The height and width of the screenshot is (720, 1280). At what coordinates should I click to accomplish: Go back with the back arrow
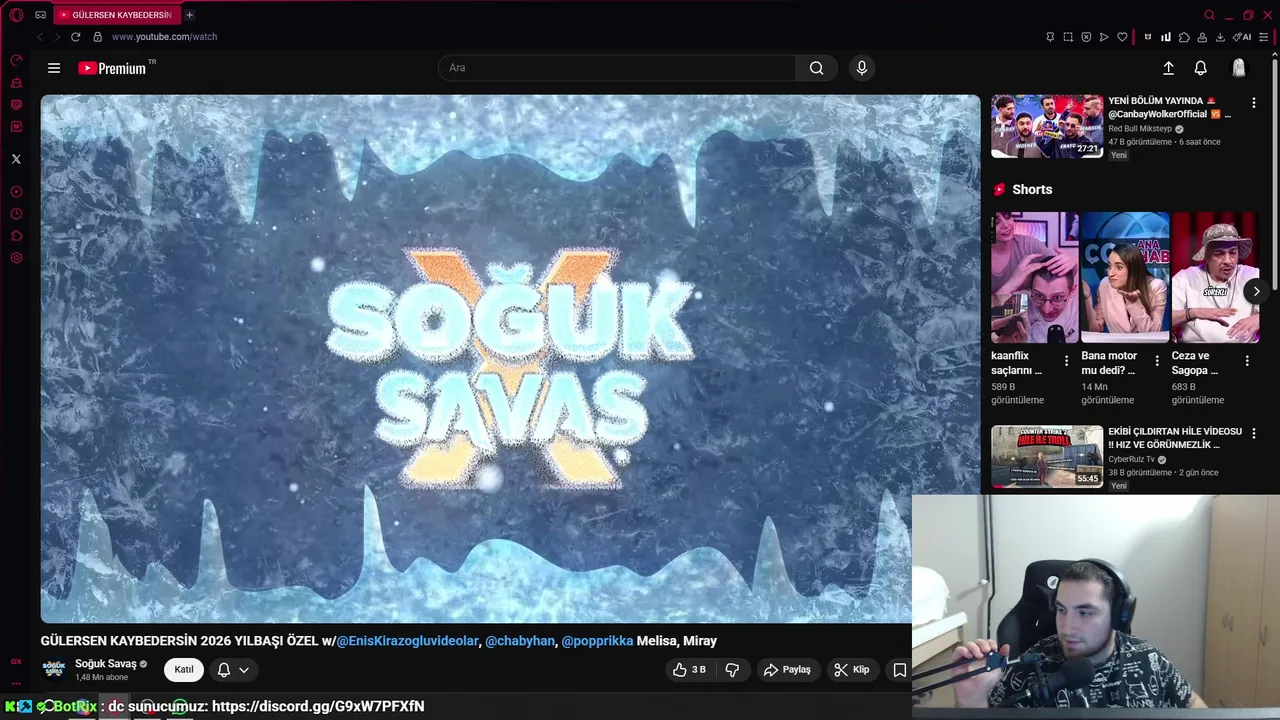[x=39, y=37]
